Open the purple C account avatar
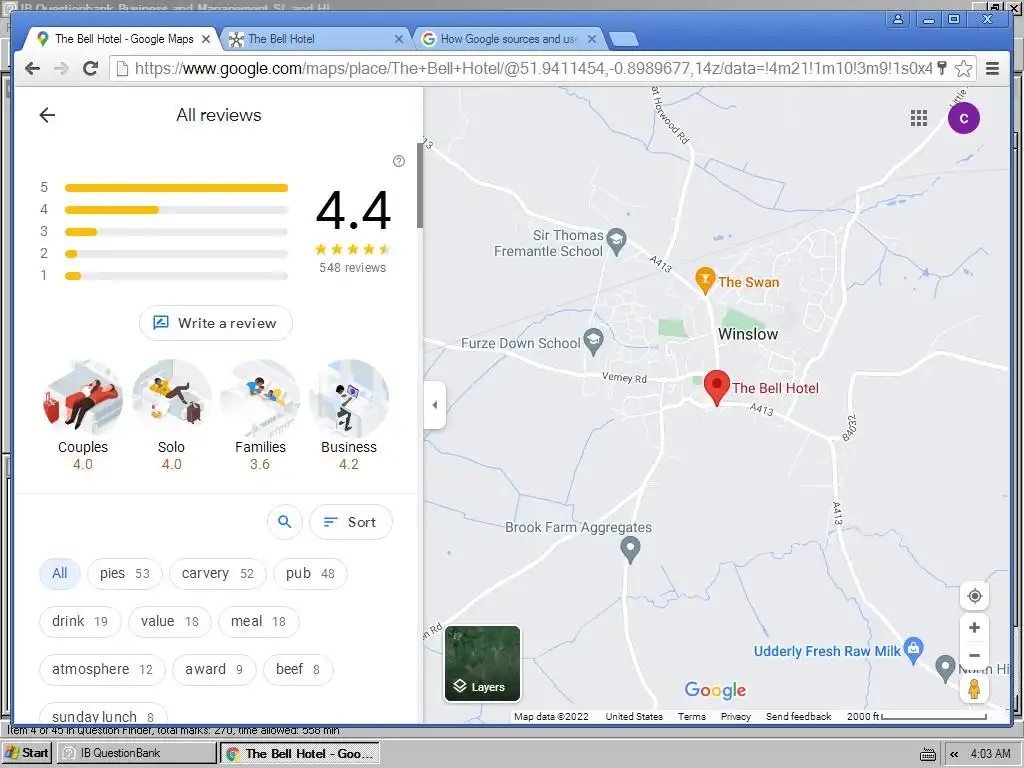The height and width of the screenshot is (768, 1024). [964, 118]
